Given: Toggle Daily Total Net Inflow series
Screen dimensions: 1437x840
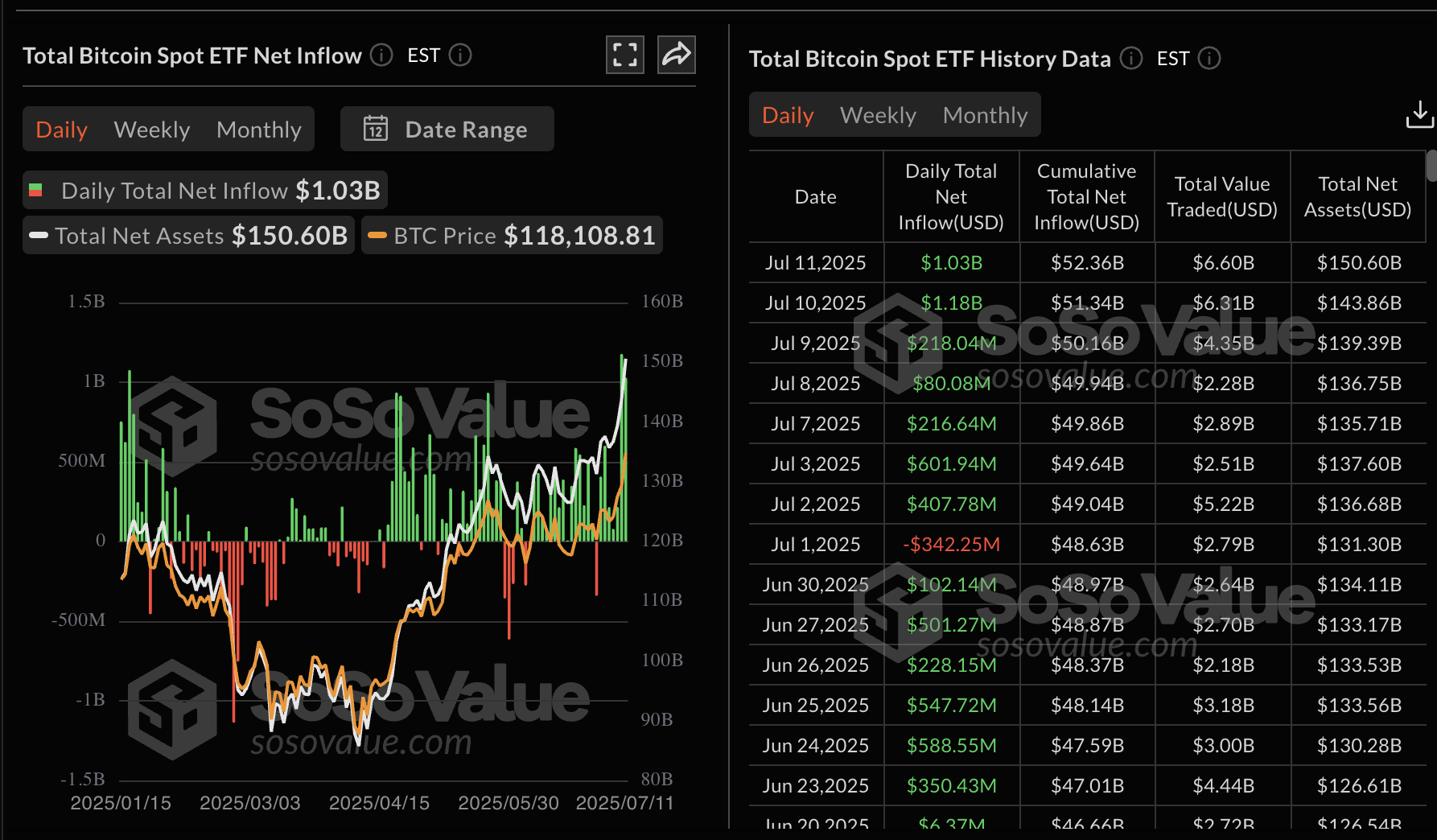Looking at the screenshot, I should click(205, 191).
